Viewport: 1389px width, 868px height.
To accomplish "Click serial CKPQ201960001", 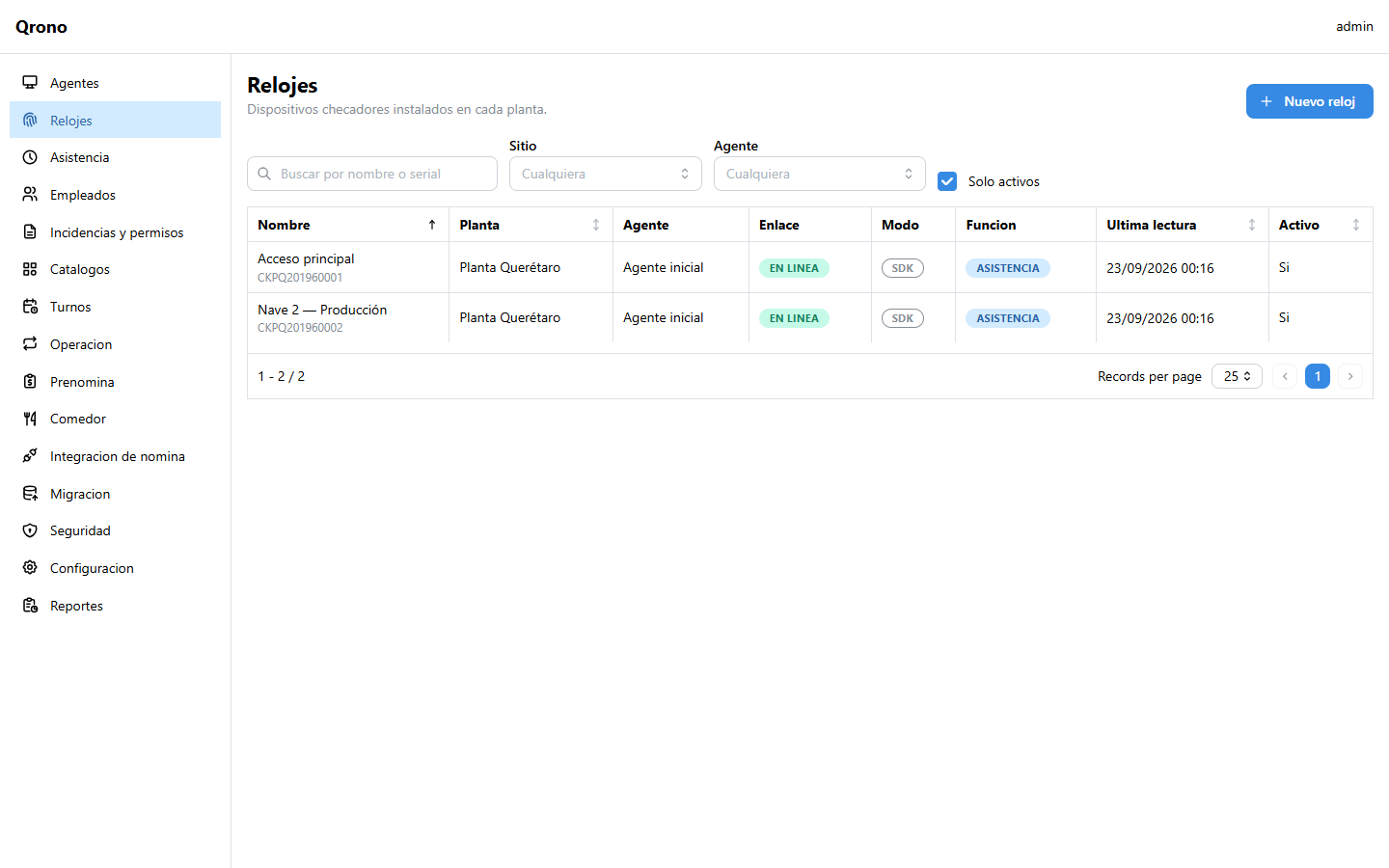I will (300, 278).
